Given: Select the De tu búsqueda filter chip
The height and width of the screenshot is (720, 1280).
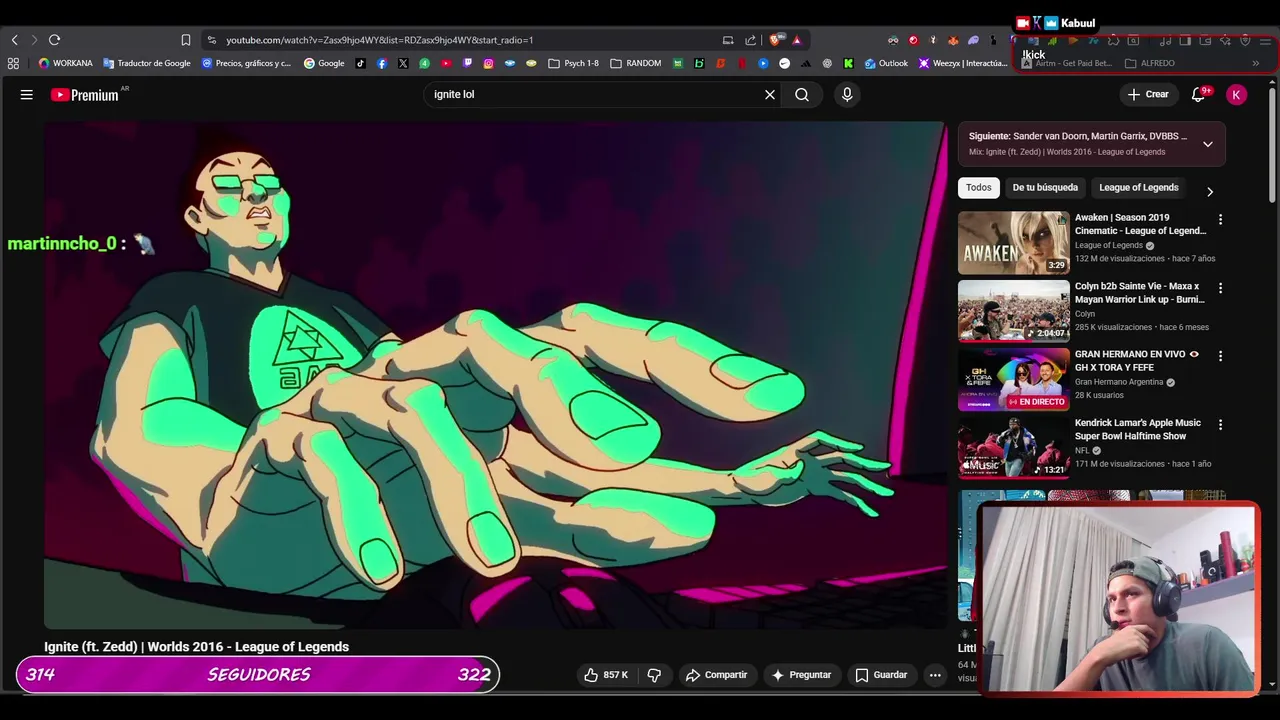Looking at the screenshot, I should [1045, 187].
